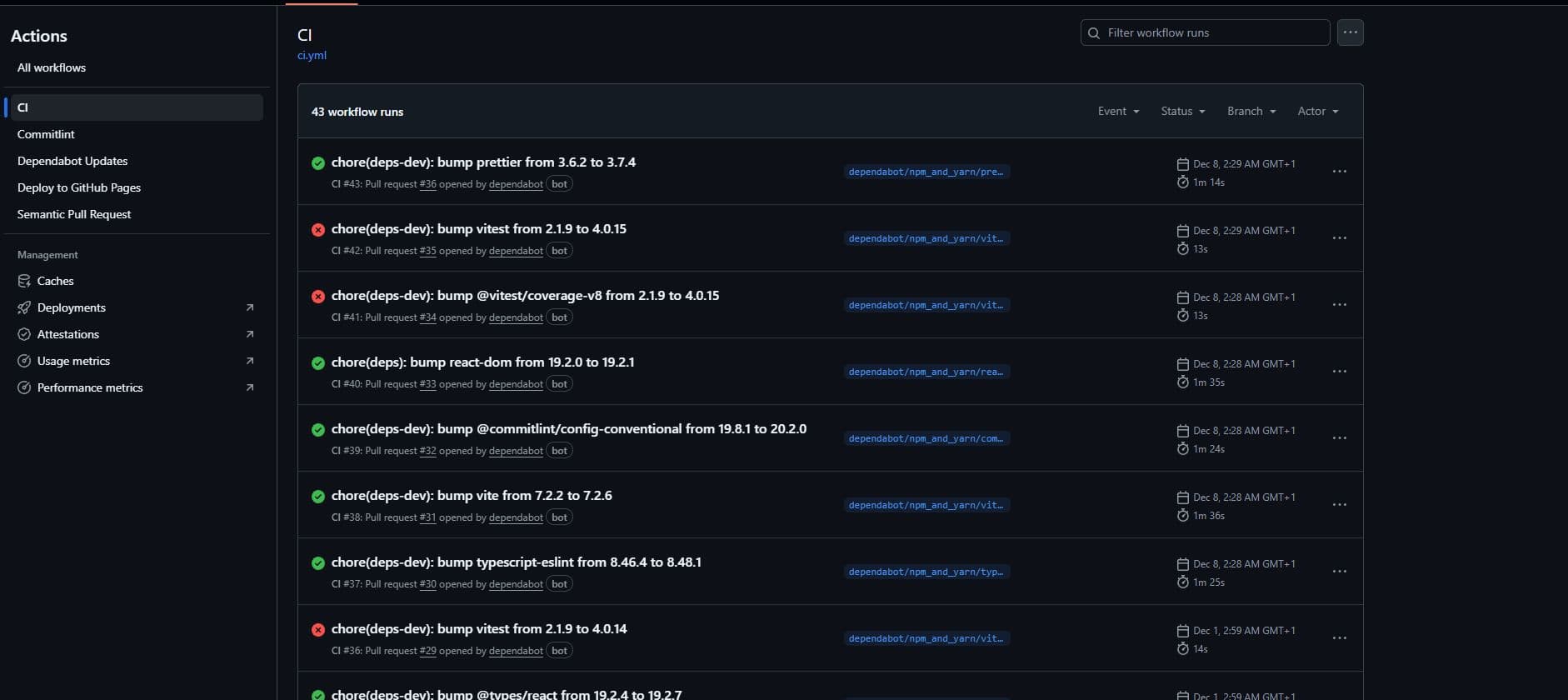Click the failed status icon for vitest 4.0.15 run

pyautogui.click(x=318, y=230)
